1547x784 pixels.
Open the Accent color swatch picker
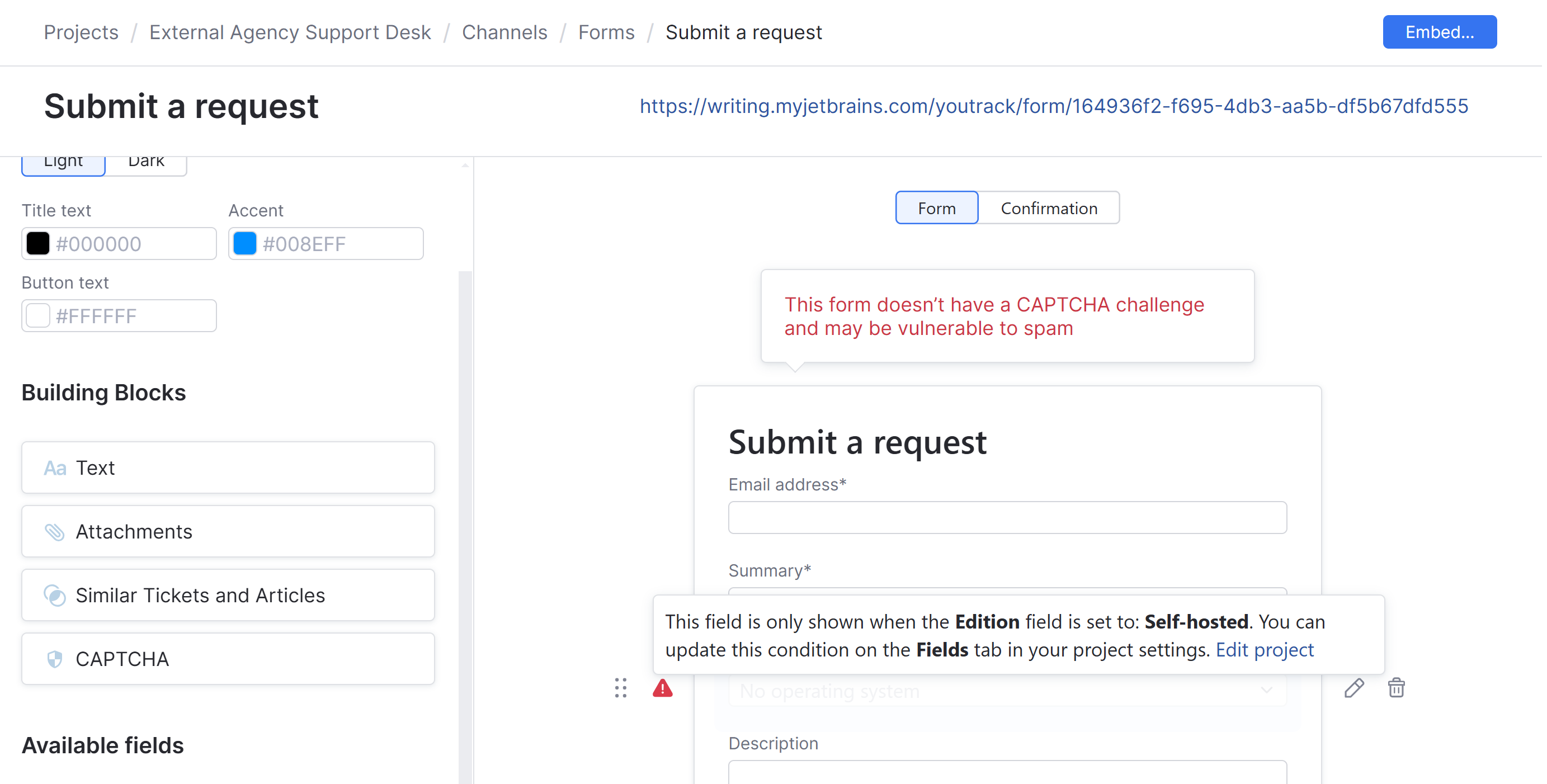pyautogui.click(x=244, y=244)
